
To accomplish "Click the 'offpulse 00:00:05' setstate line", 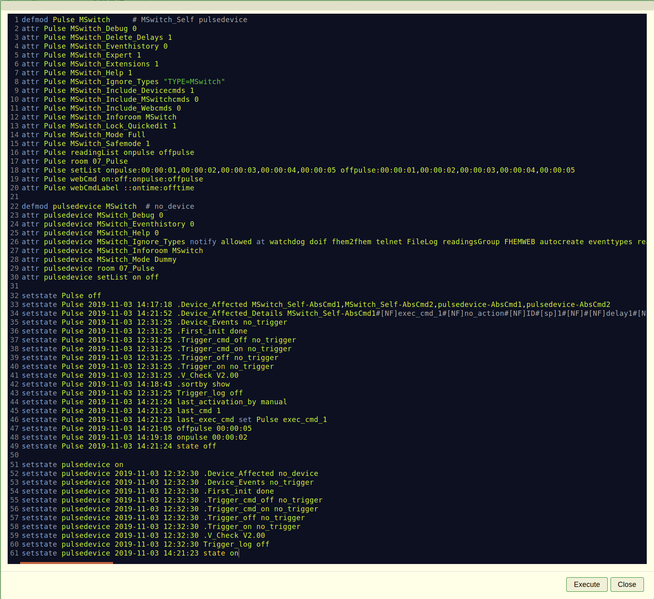I will [137, 429].
